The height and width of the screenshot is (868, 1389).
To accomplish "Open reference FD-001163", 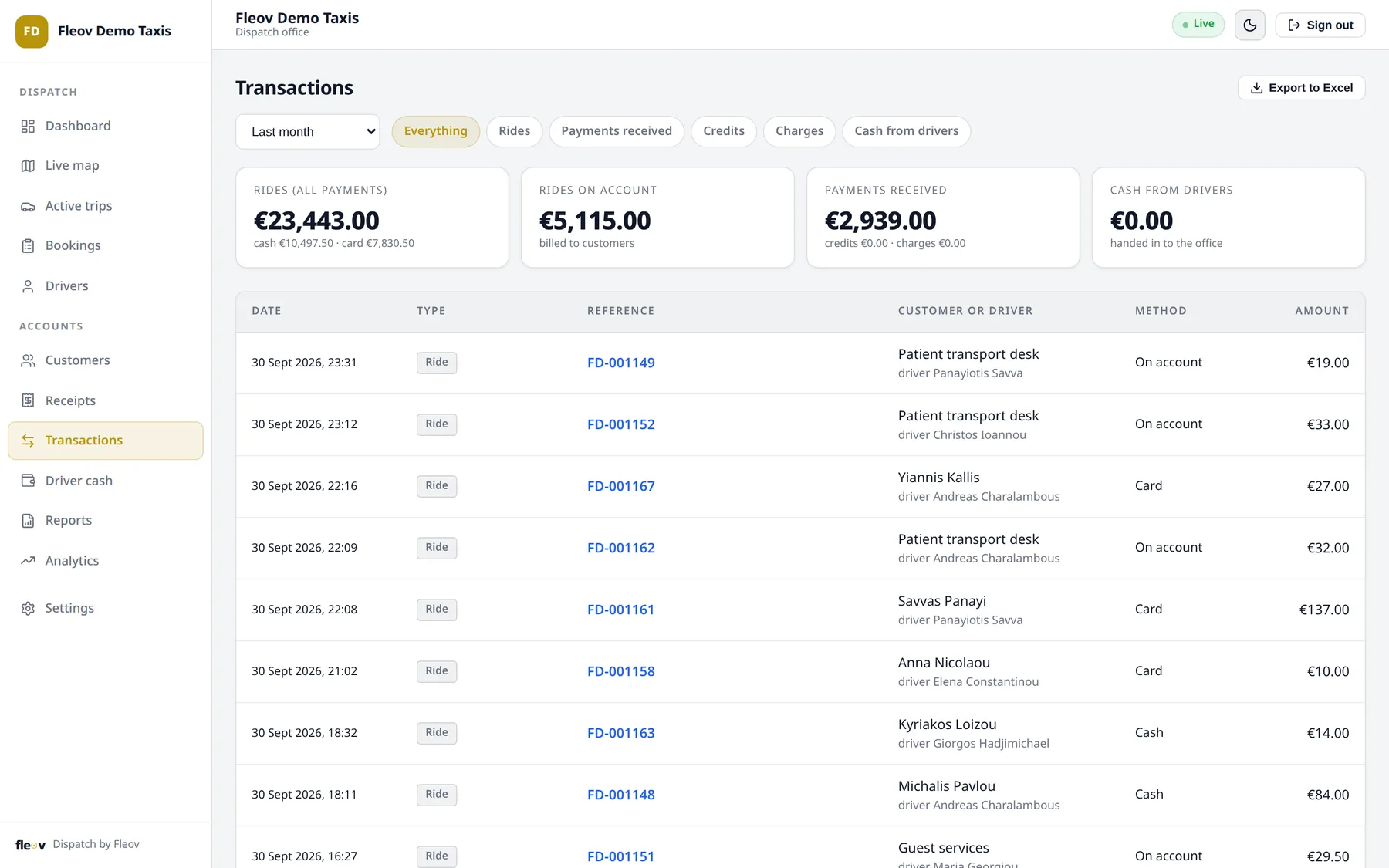I will [x=621, y=733].
